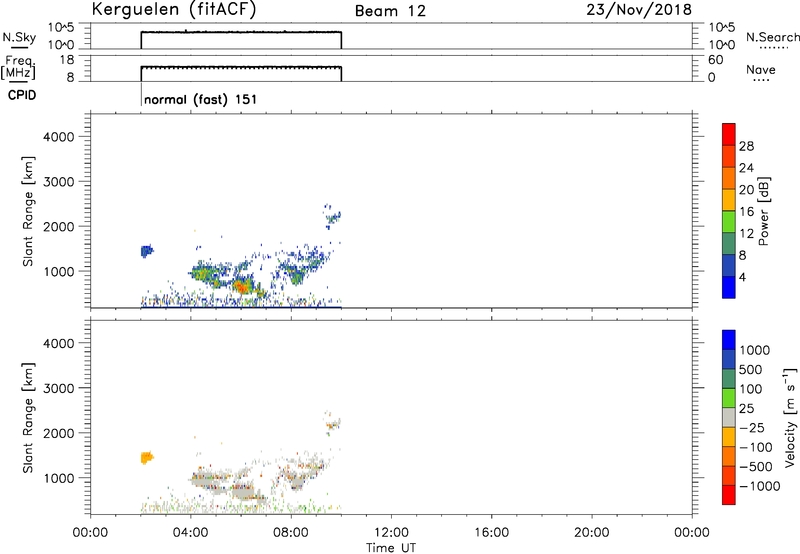This screenshot has width=800, height=554.
Task: Click the 'Velocity [m s-1]' colorbar label
Action: tap(790, 417)
